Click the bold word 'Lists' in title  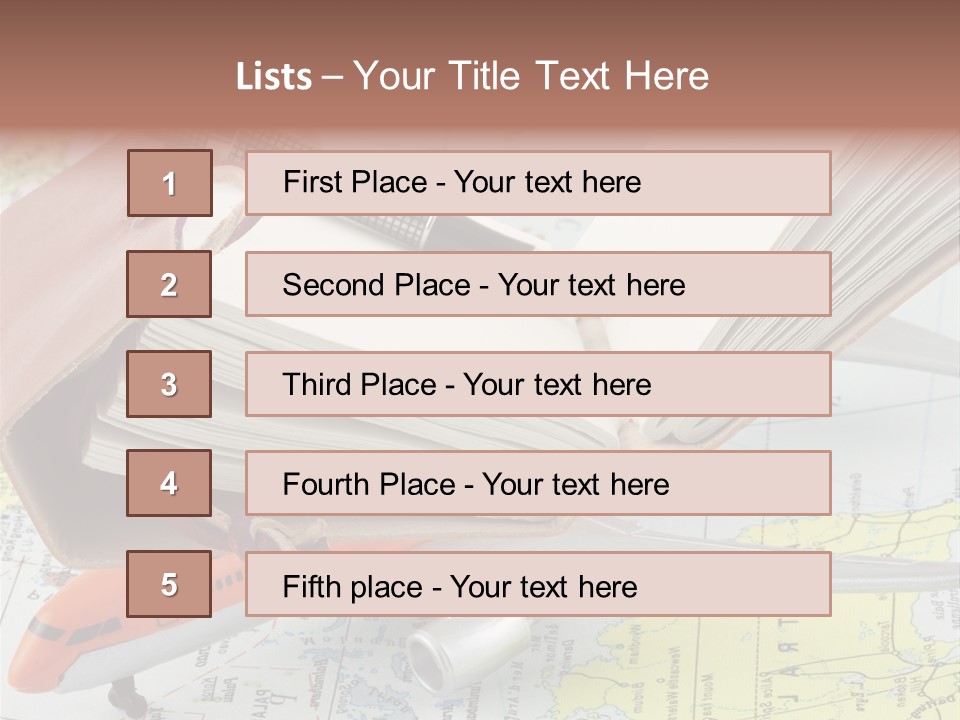pos(274,76)
